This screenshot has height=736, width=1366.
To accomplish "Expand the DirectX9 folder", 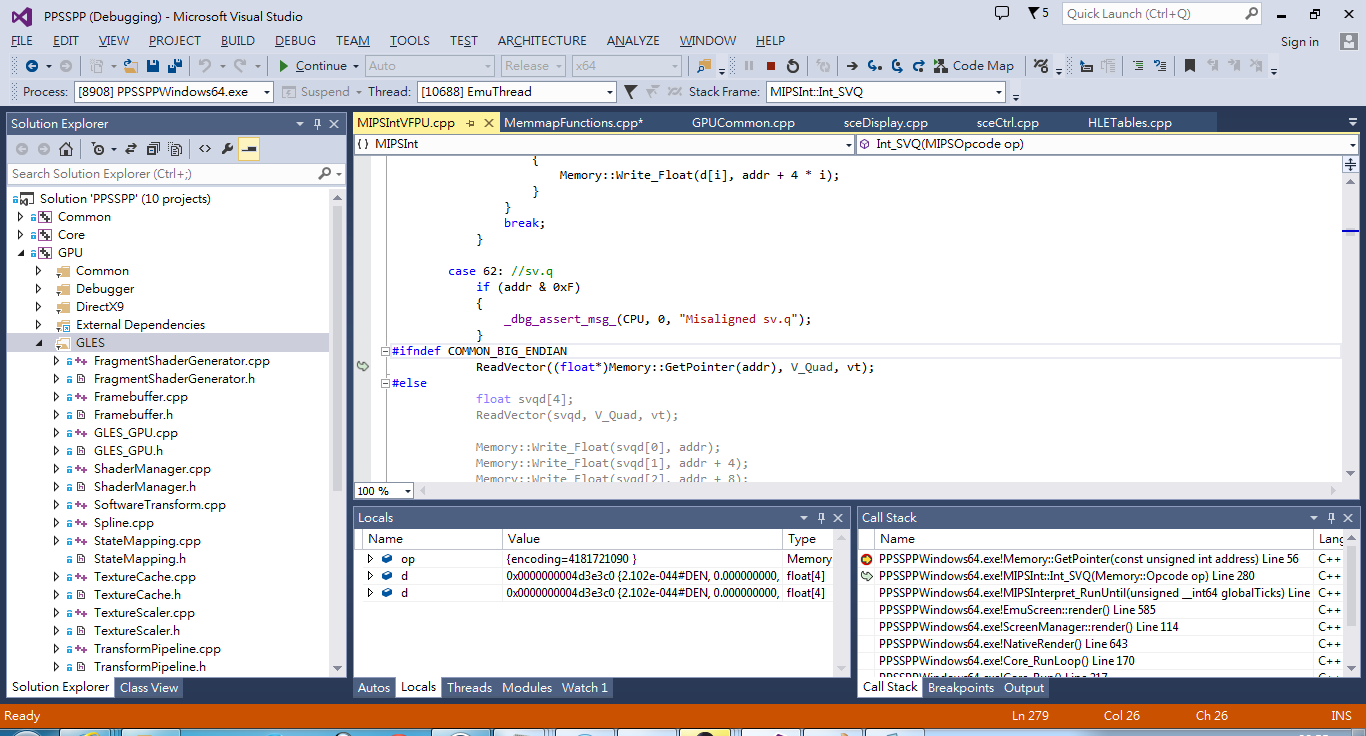I will [x=39, y=307].
